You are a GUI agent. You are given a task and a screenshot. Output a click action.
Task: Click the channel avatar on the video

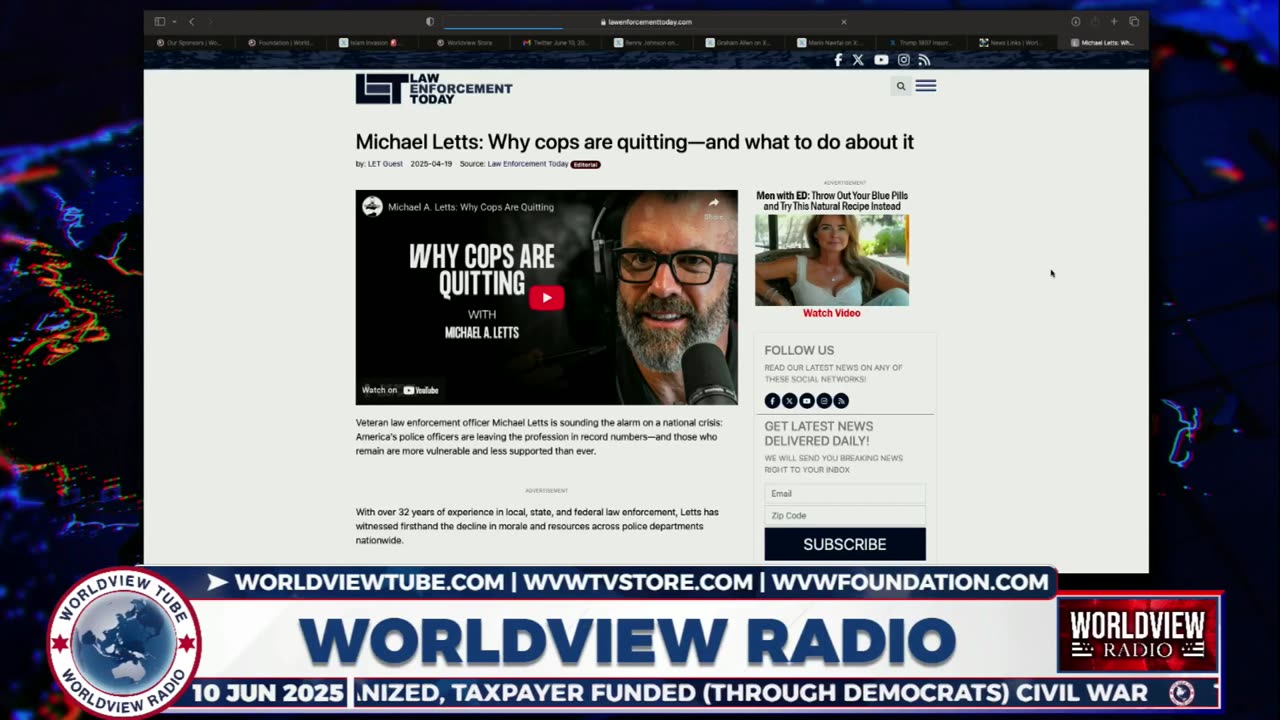pyautogui.click(x=372, y=206)
